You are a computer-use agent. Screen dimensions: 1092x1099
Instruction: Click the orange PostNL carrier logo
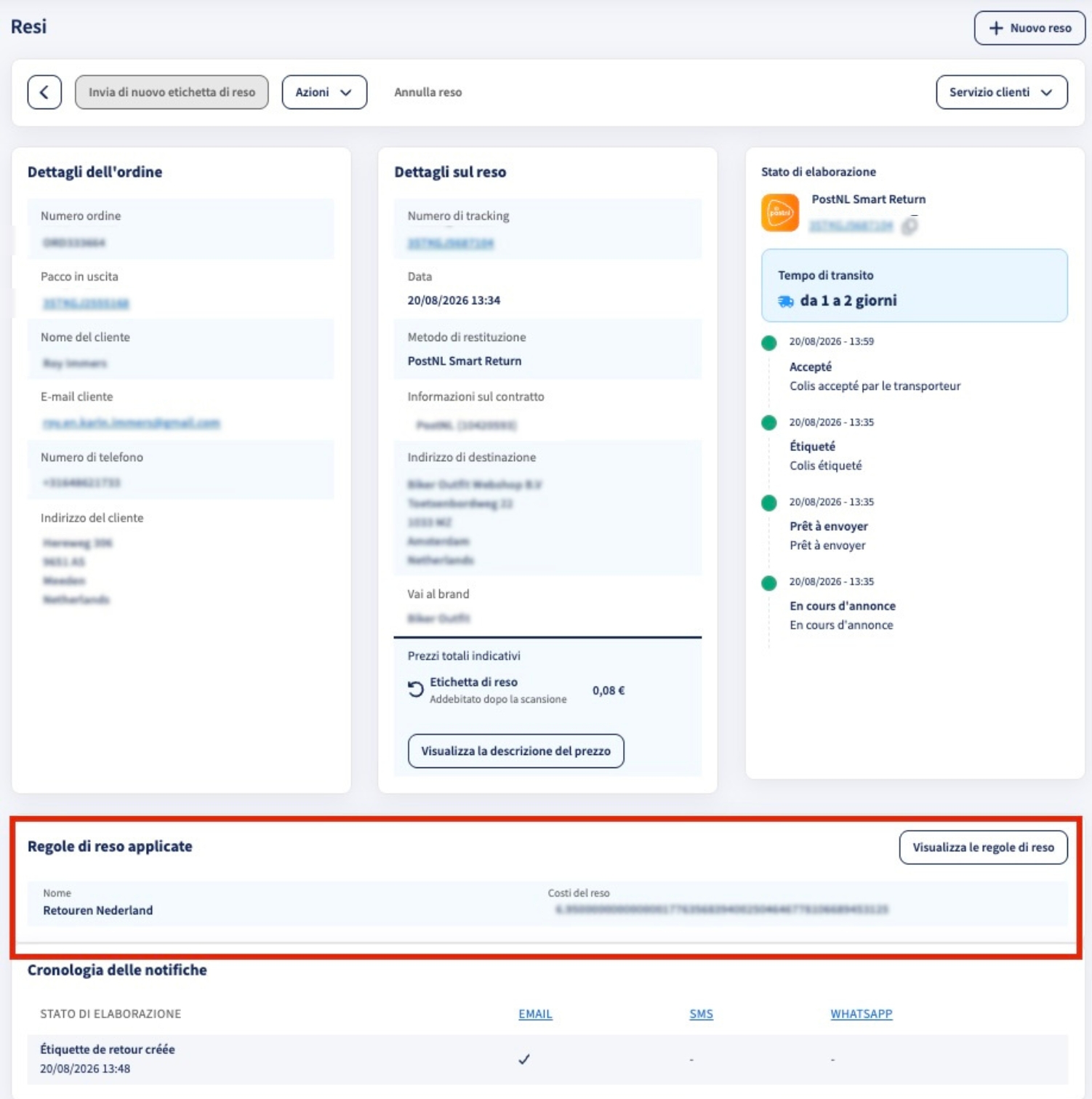coord(780,212)
